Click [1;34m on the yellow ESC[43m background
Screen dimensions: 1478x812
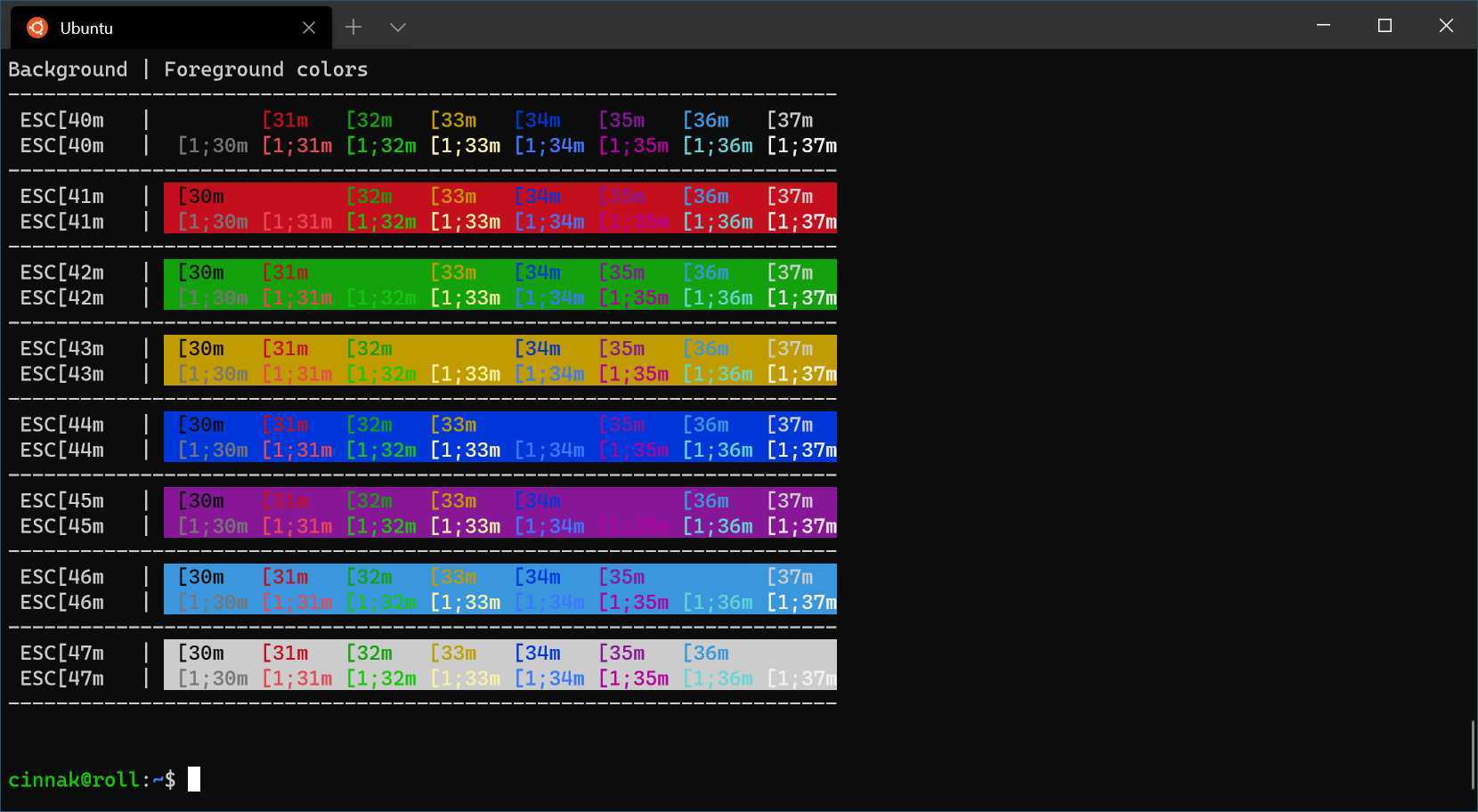(x=549, y=374)
